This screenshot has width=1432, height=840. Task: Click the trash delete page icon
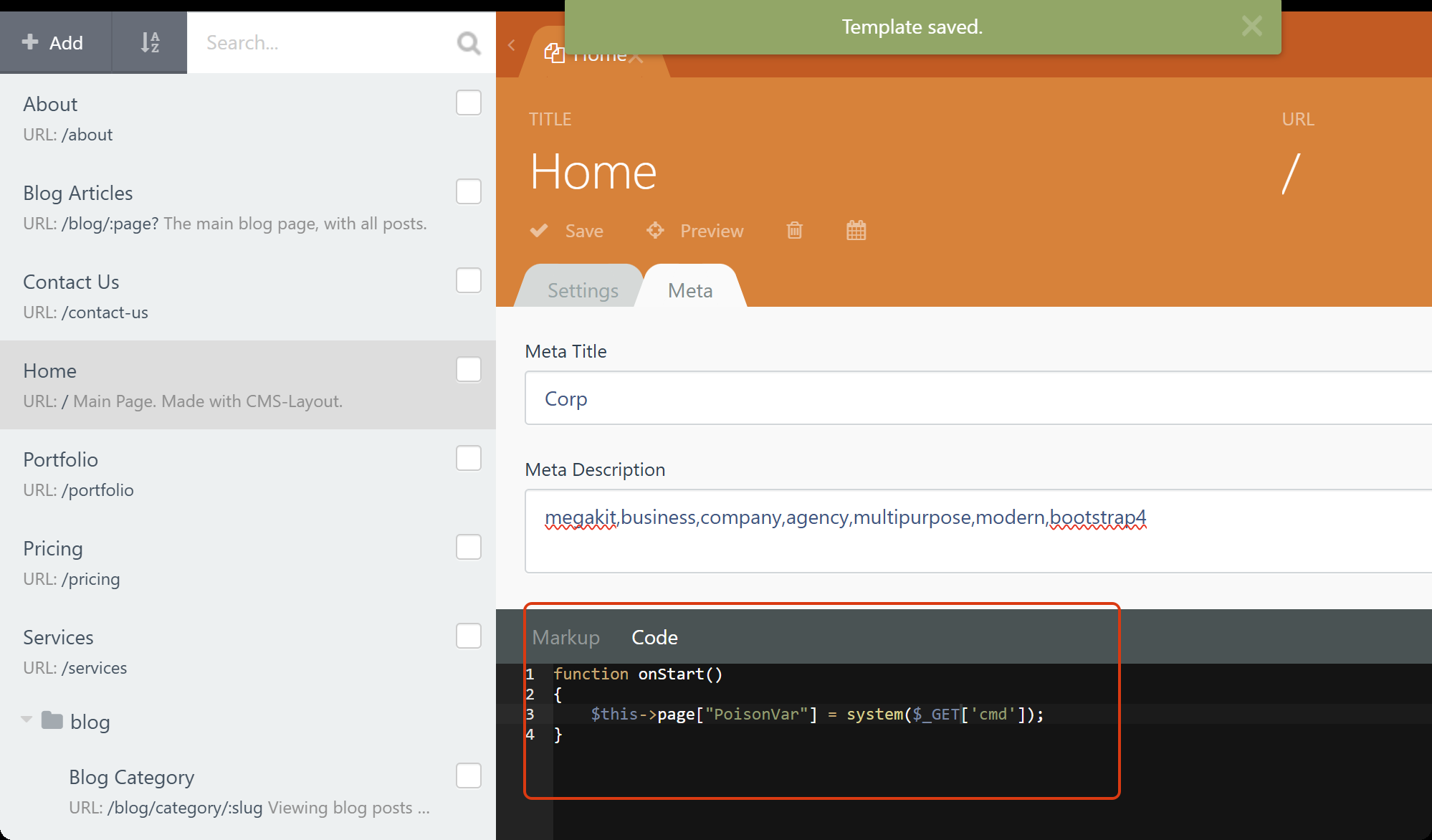pyautogui.click(x=794, y=231)
